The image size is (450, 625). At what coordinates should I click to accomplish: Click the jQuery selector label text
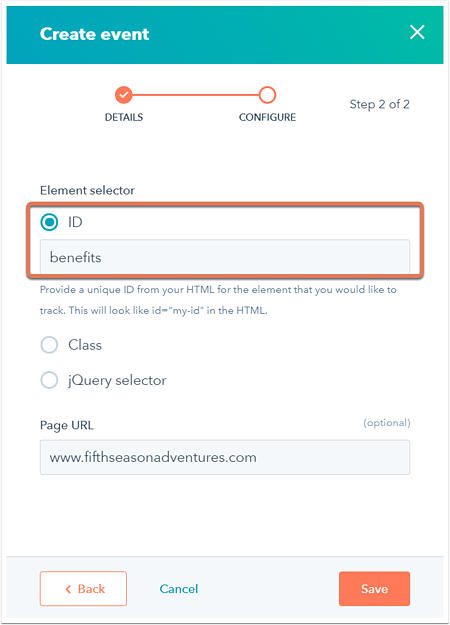(x=117, y=380)
